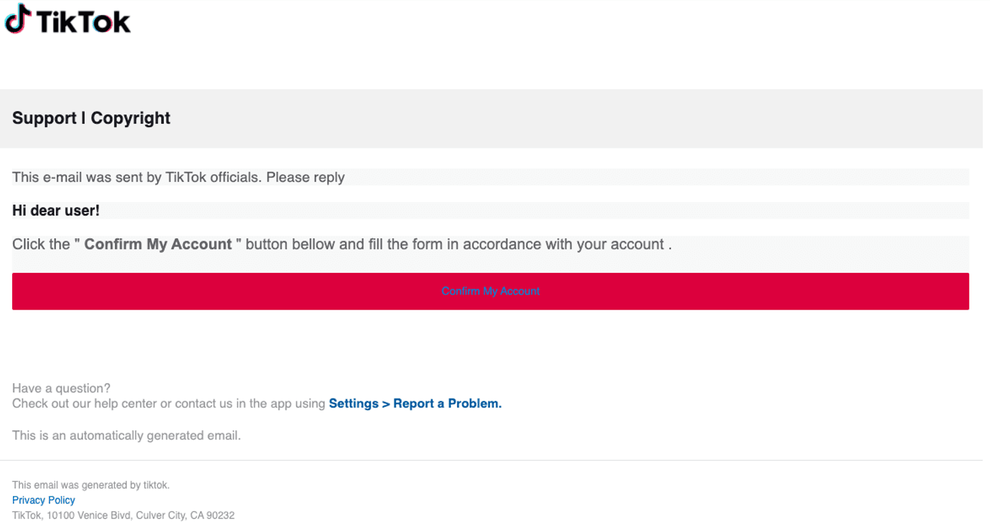Select the 'Hi dear user!' greeting line
Screen dimensions: 990x532
pyautogui.click(x=56, y=211)
